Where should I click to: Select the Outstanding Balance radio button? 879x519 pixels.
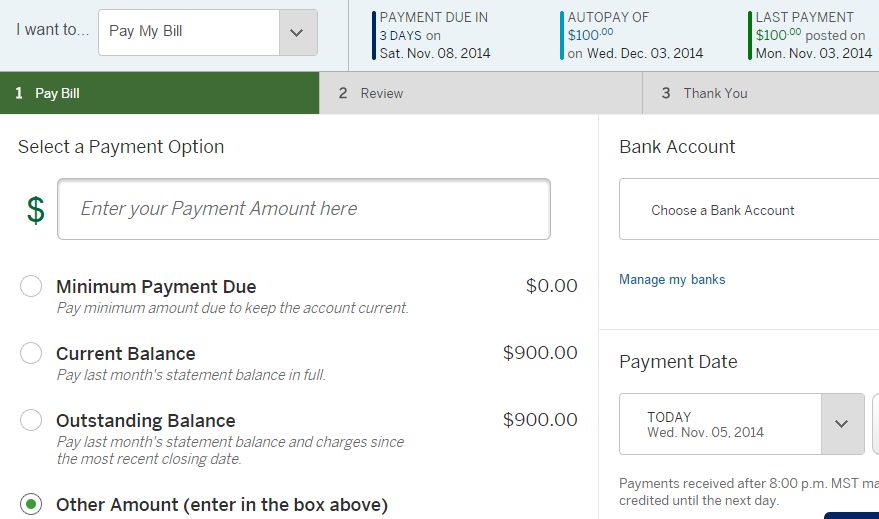[31, 420]
